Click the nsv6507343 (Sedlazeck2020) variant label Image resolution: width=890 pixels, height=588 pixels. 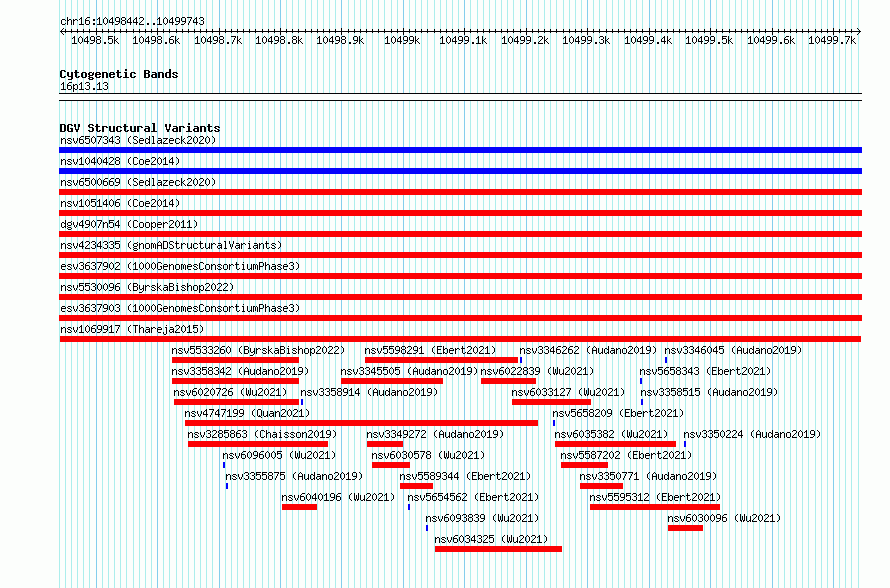pos(138,140)
